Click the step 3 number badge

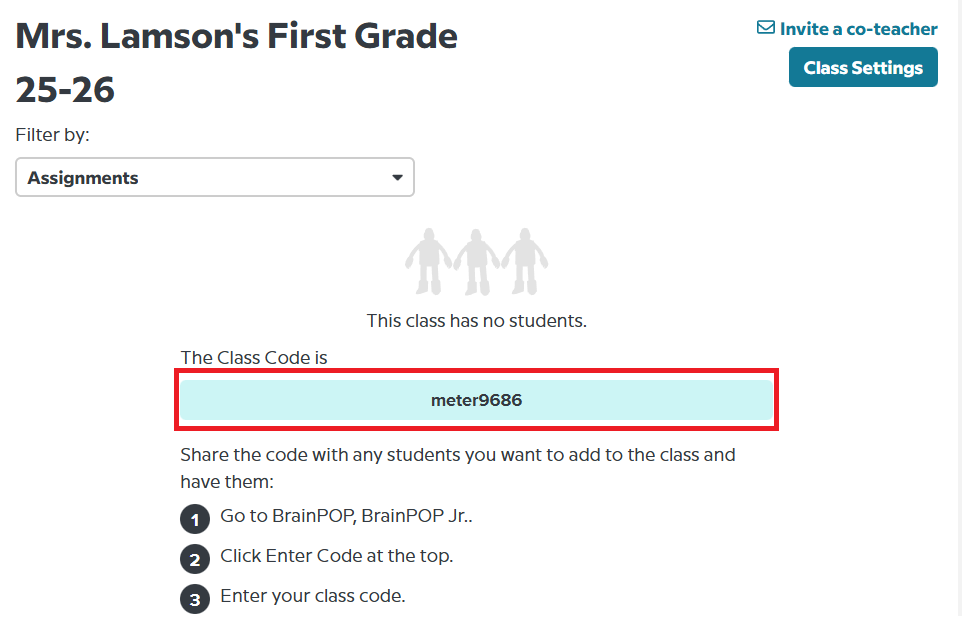(193, 598)
